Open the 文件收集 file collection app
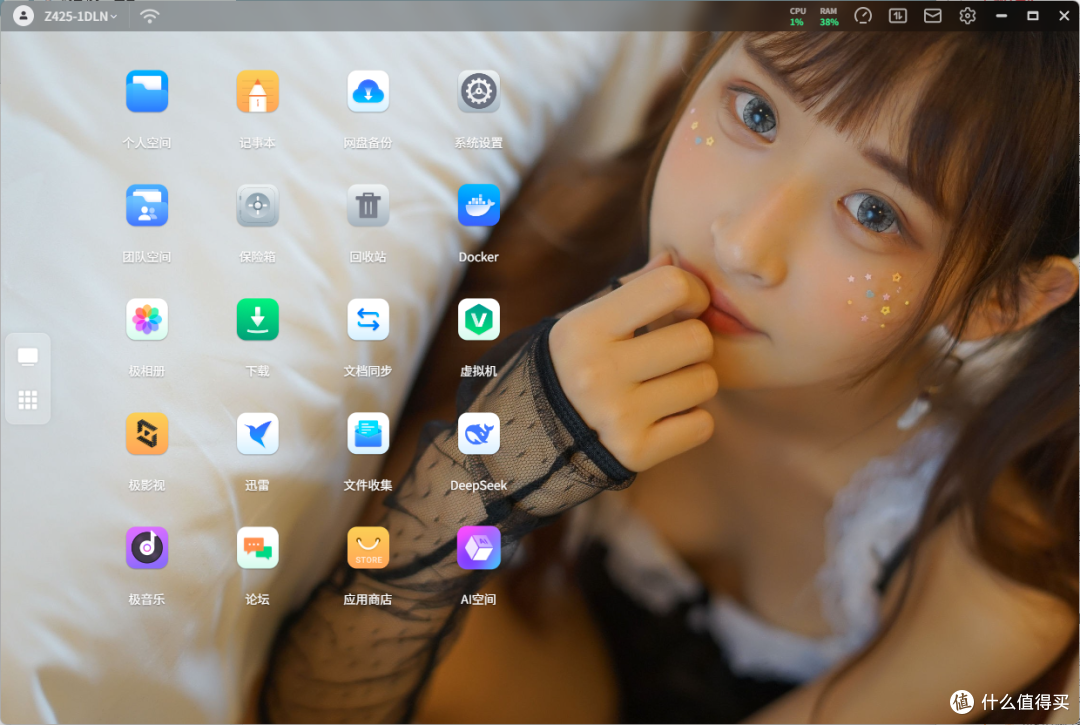 pyautogui.click(x=368, y=434)
